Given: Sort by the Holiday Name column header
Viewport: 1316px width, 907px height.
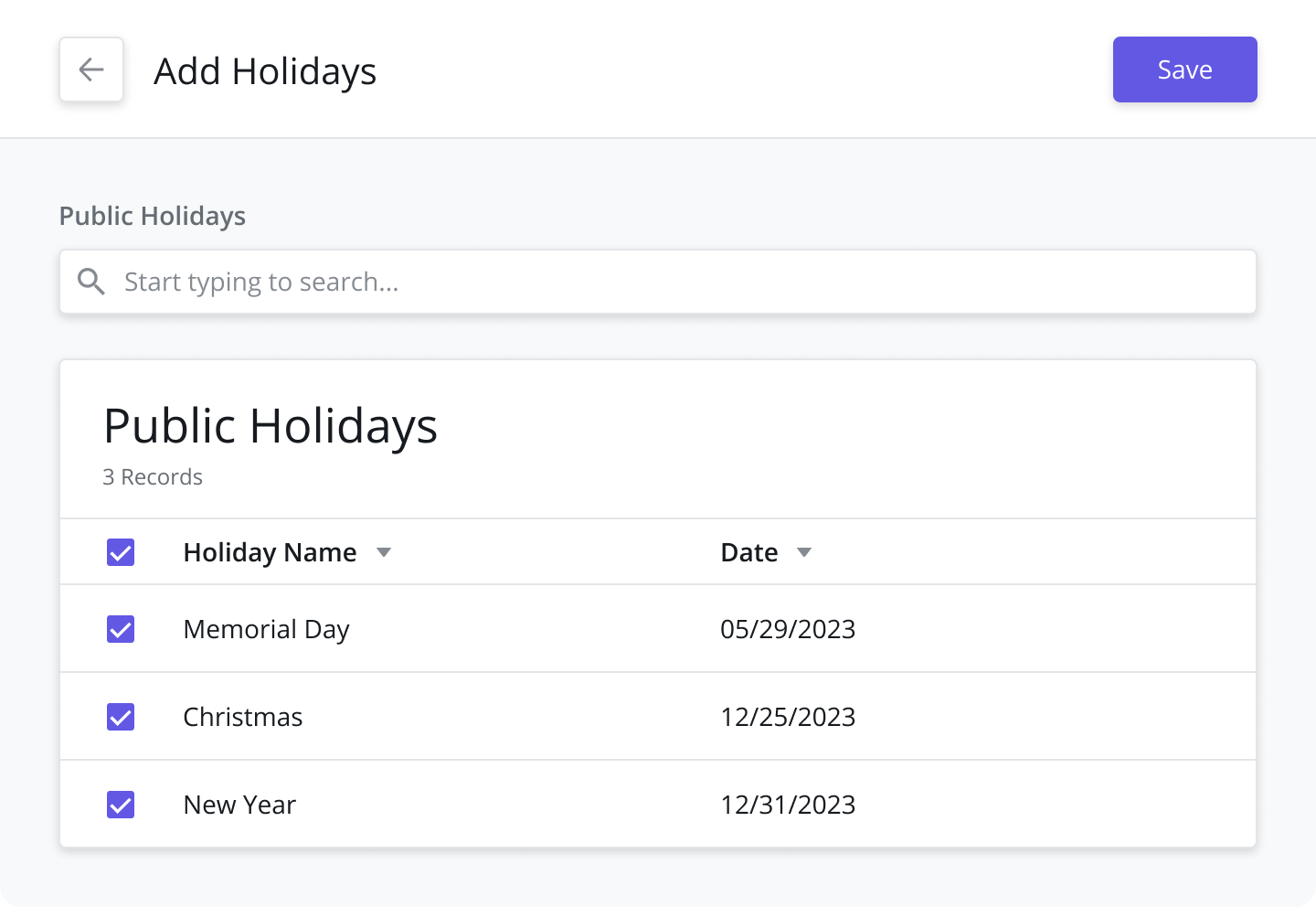Looking at the screenshot, I should [x=270, y=552].
